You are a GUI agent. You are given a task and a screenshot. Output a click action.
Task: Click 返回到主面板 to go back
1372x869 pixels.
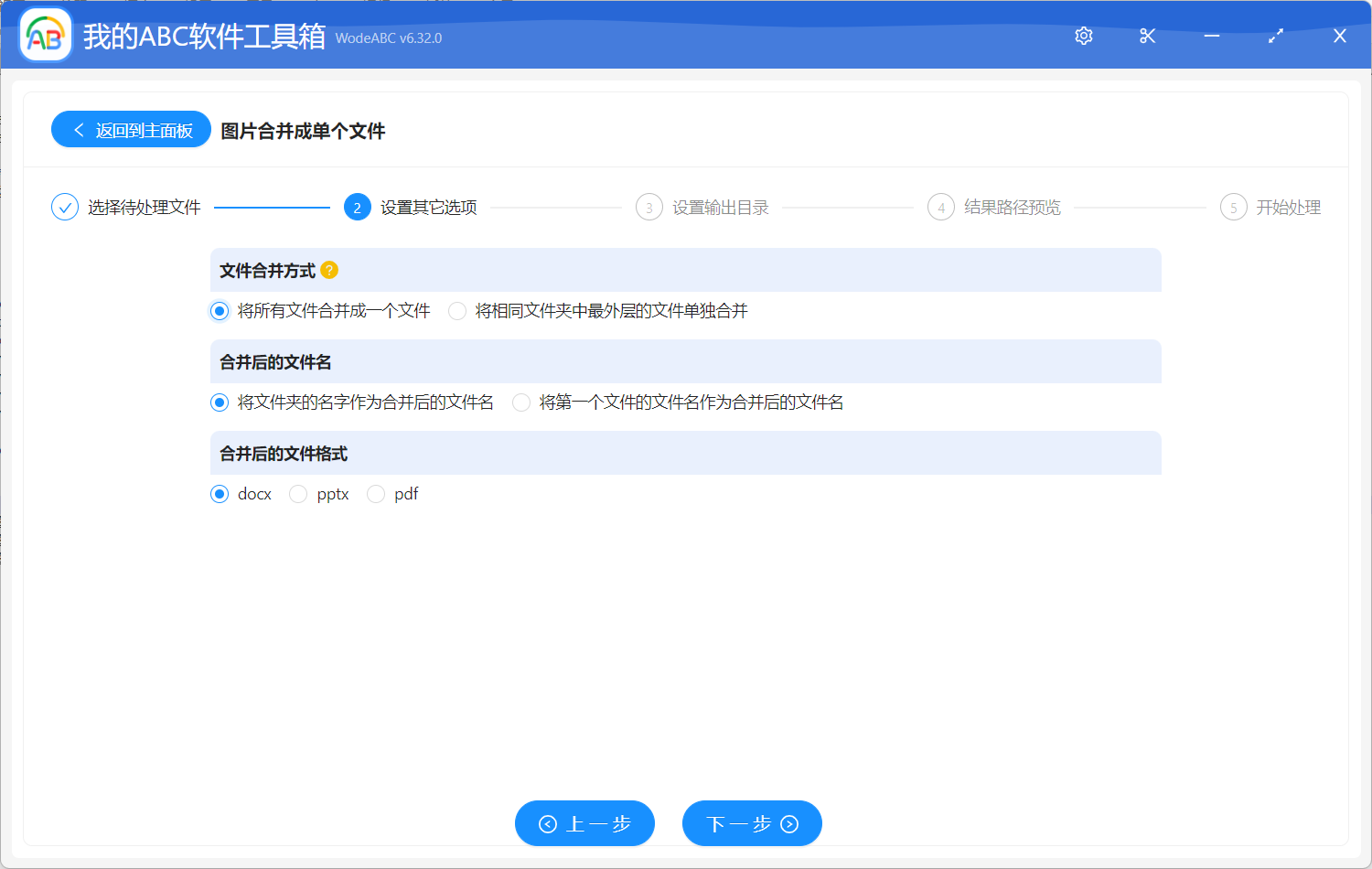[131, 129]
